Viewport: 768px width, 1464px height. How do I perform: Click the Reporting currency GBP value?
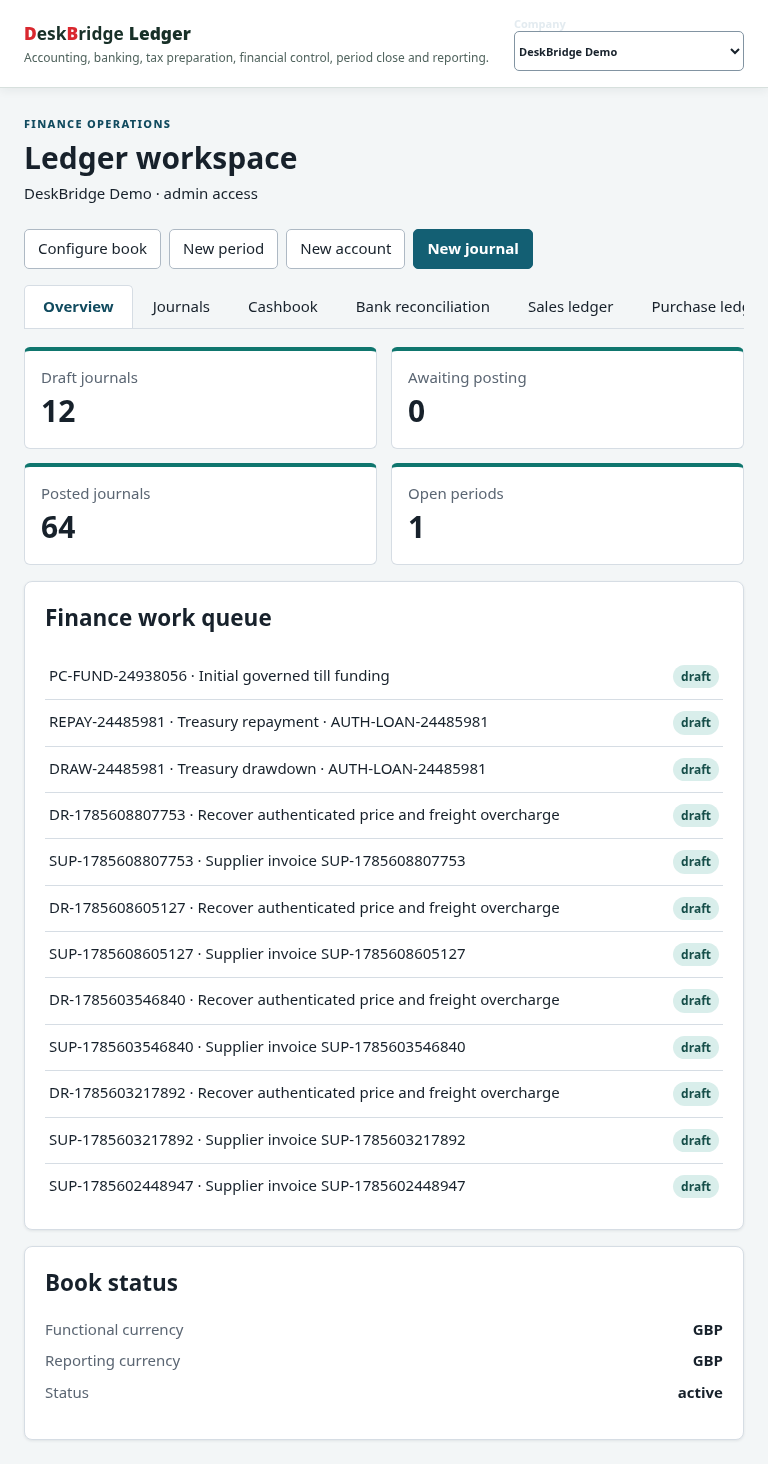[x=708, y=1361]
